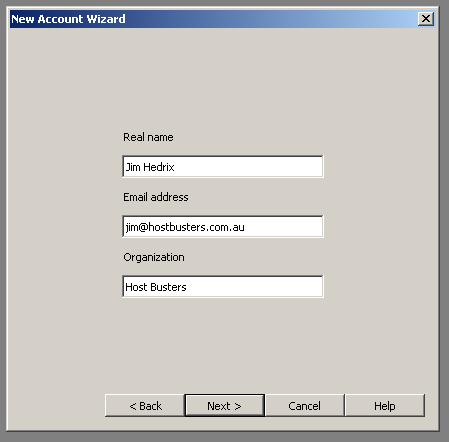Click the Next > button
Screen dimensions: 449x442
[x=225, y=405]
